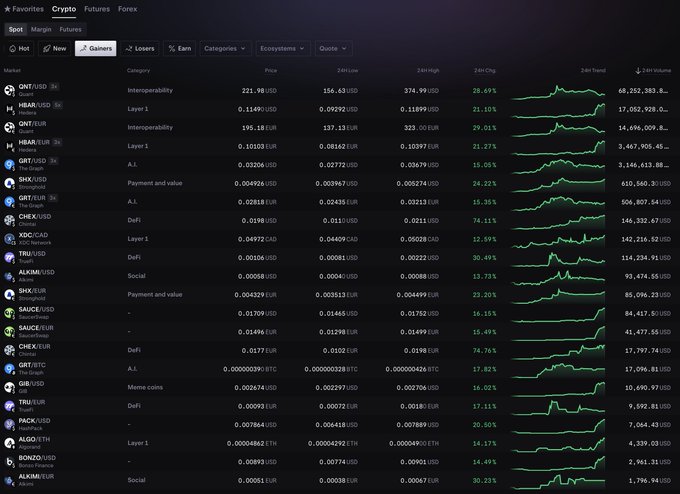Sort by 24H Low column header
680x494 pixels.
click(348, 70)
